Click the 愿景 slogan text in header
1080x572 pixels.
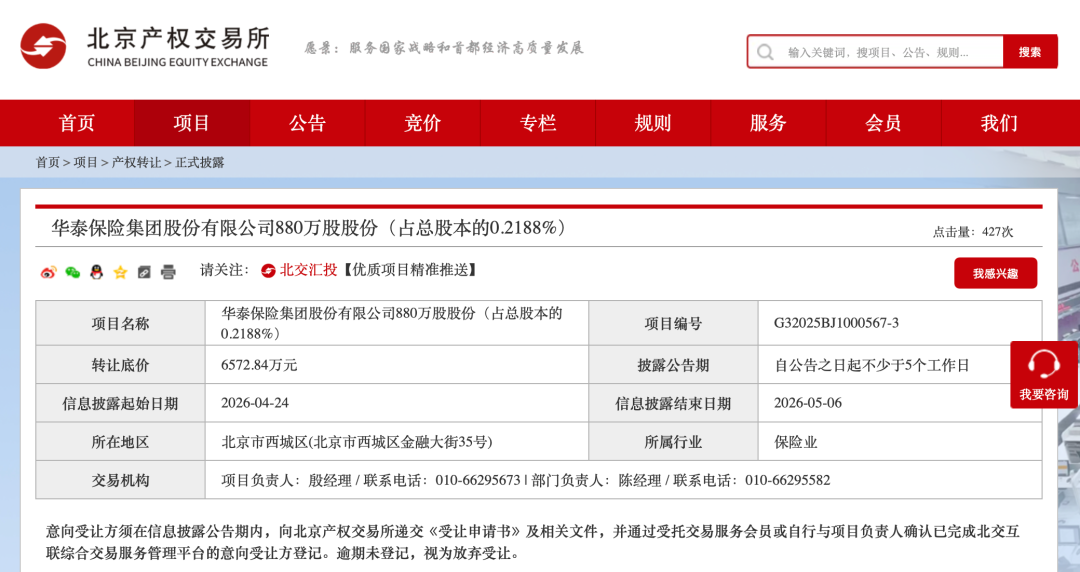pos(444,48)
